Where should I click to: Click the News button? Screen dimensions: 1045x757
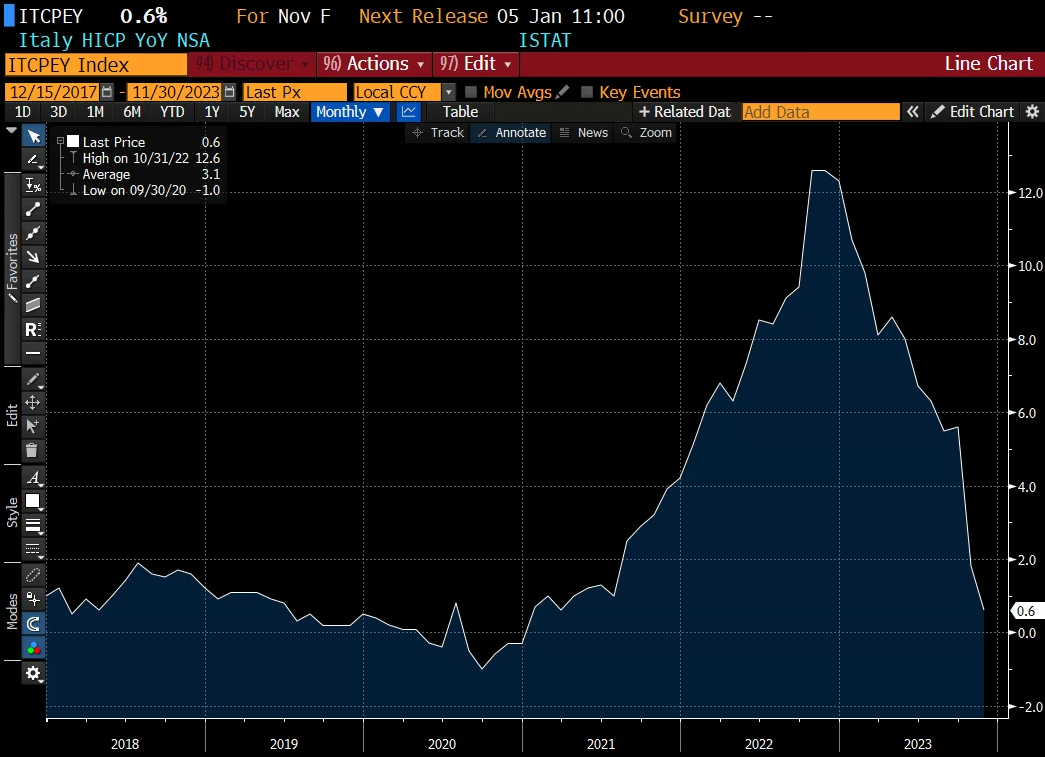584,133
